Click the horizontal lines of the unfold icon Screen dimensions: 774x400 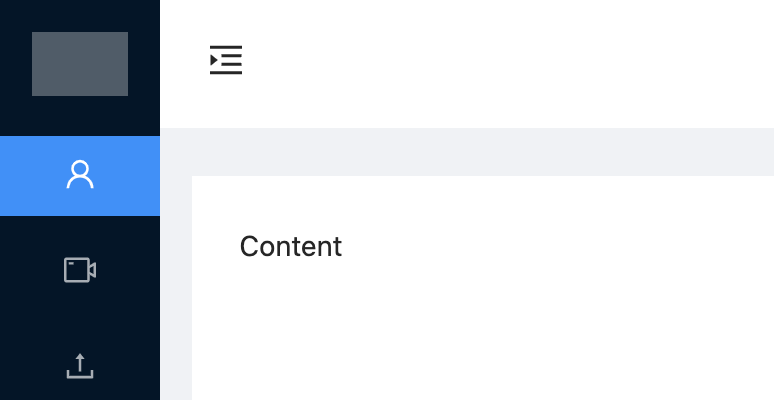[232, 60]
